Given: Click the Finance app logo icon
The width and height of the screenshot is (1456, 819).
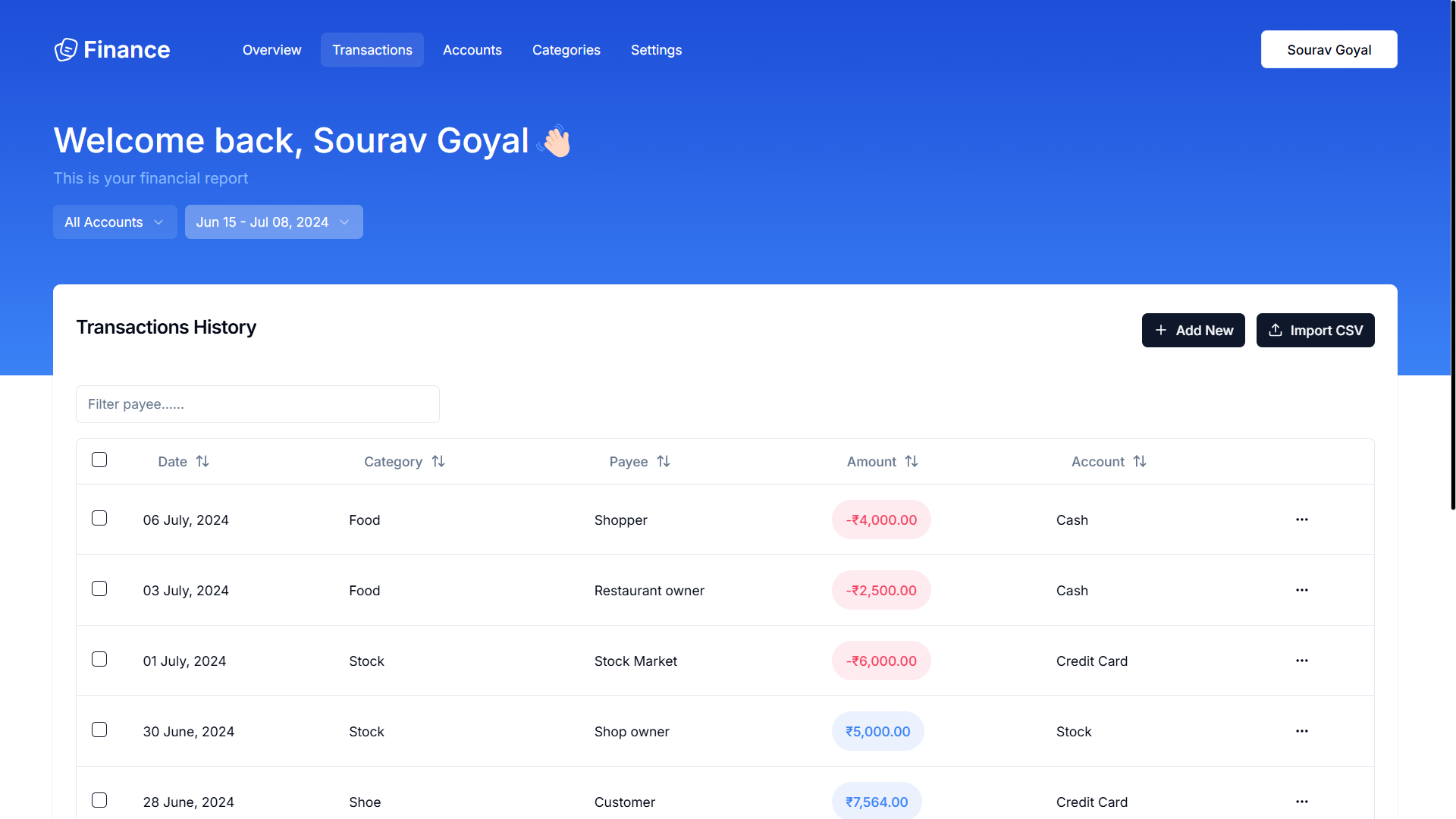Looking at the screenshot, I should point(66,48).
